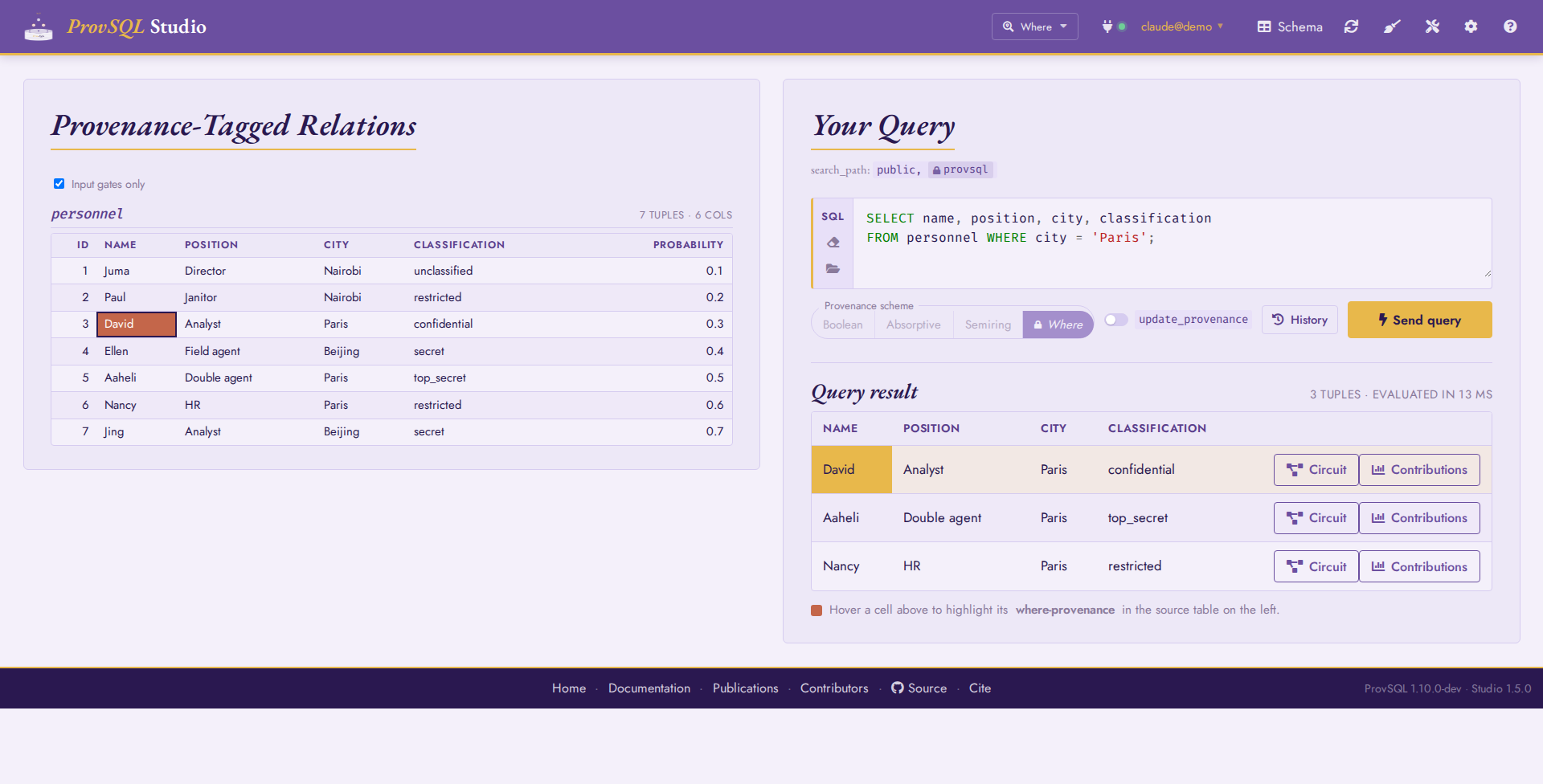Open the wrench tools icon in header
1543x784 pixels.
pos(1432,27)
